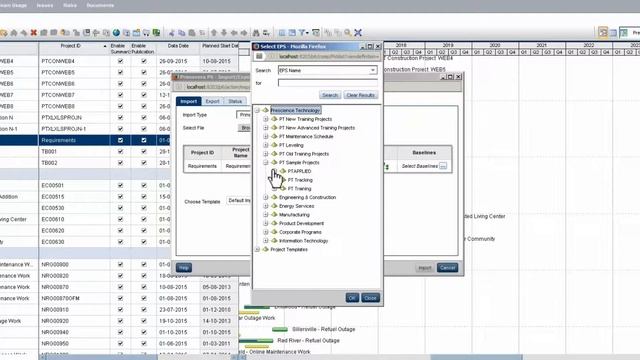This screenshot has width=640, height=360.
Task: Toggle Enable Publication for PTCONWEB5
Action: point(144,72)
